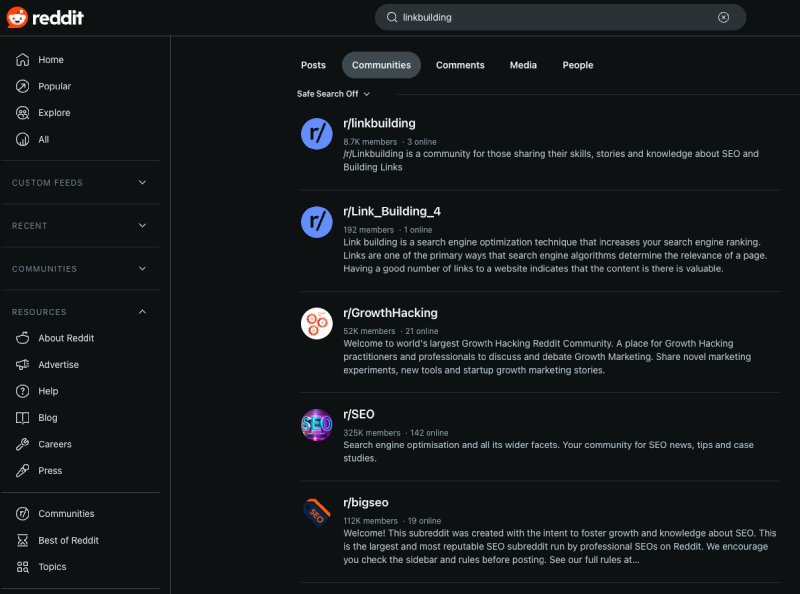
Task: Click the r/bigseo community avatar
Action: point(316,513)
